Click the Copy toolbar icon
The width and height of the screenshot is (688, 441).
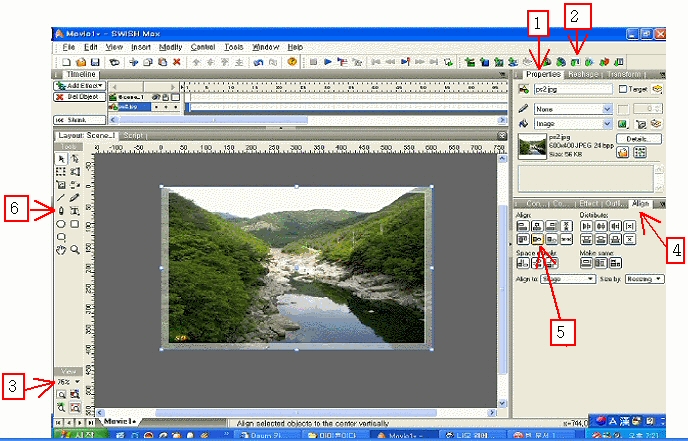pos(148,62)
